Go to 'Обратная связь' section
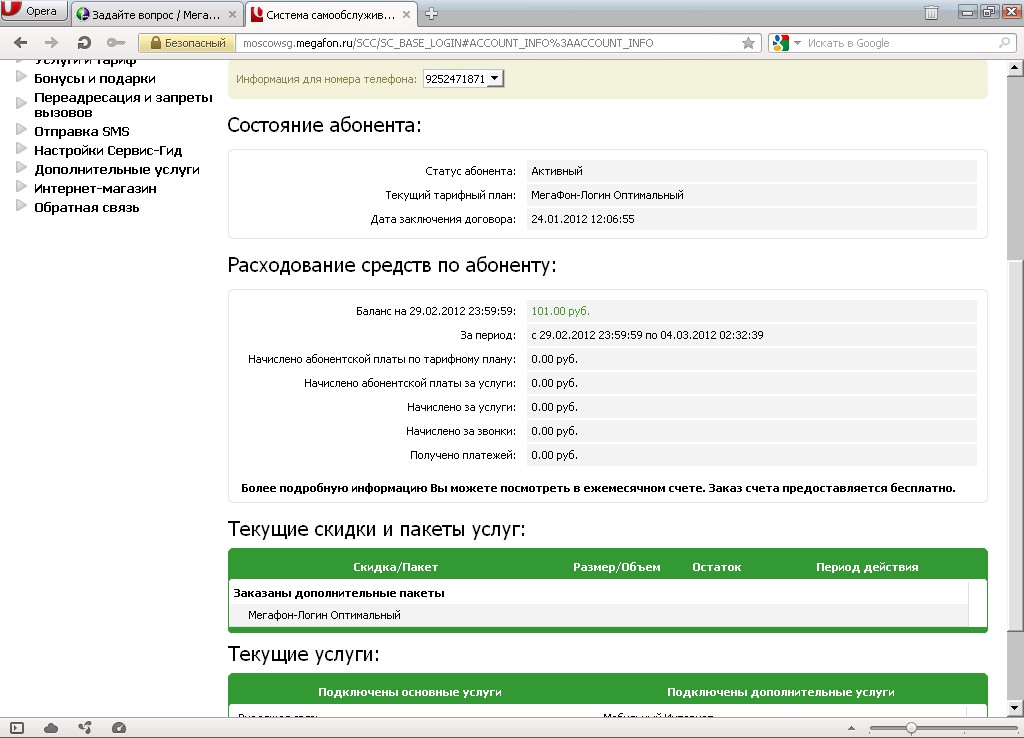Image resolution: width=1024 pixels, height=738 pixels. pyautogui.click(x=86, y=207)
